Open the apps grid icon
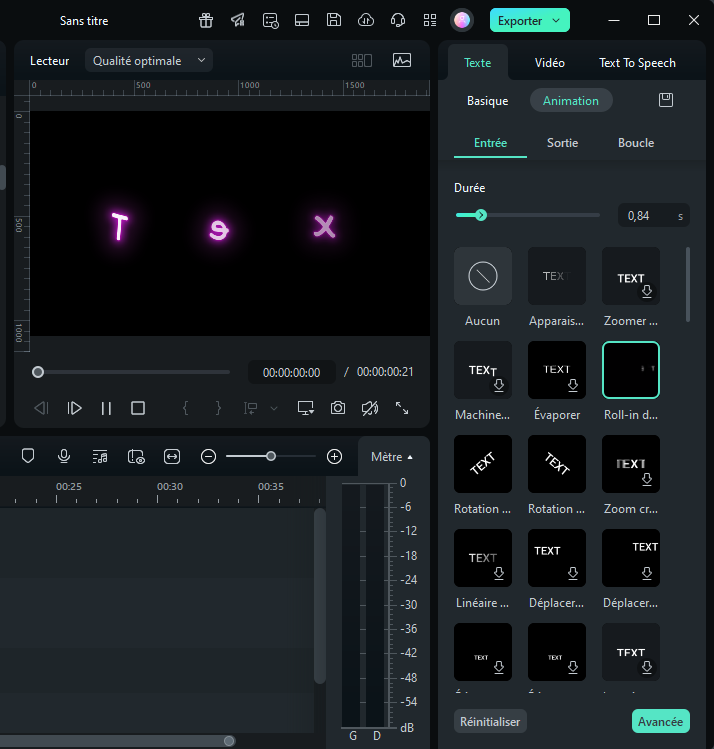The width and height of the screenshot is (714, 749). point(430,20)
